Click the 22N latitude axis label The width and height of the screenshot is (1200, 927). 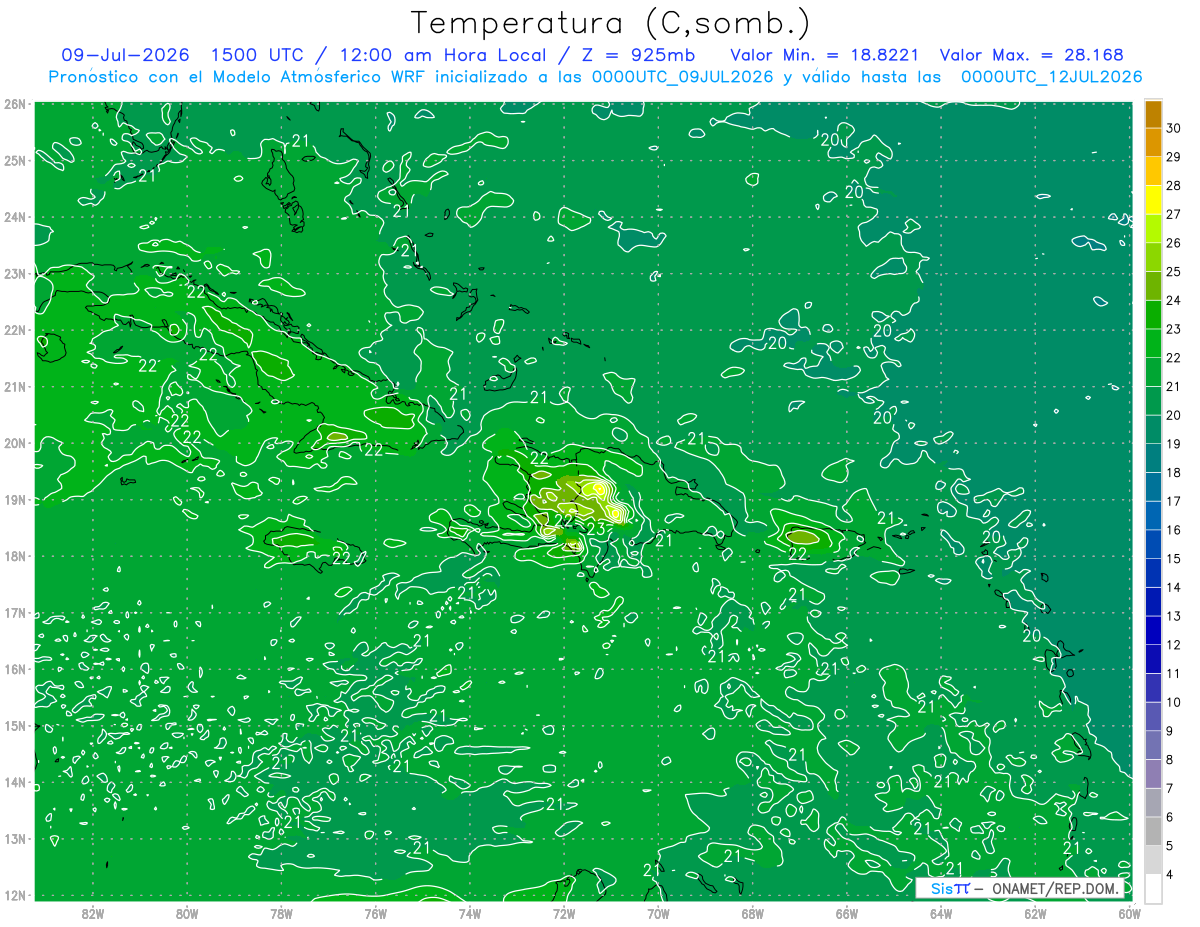click(x=14, y=330)
